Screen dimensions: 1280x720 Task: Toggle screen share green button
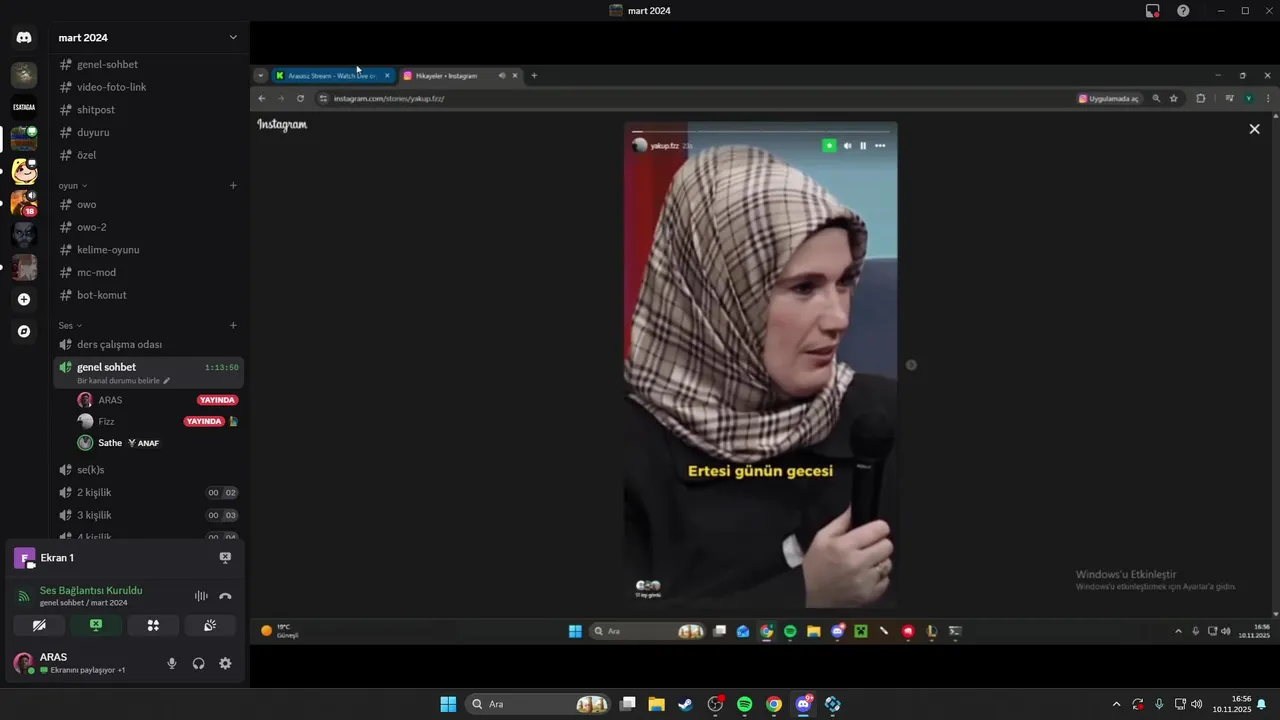click(96, 625)
